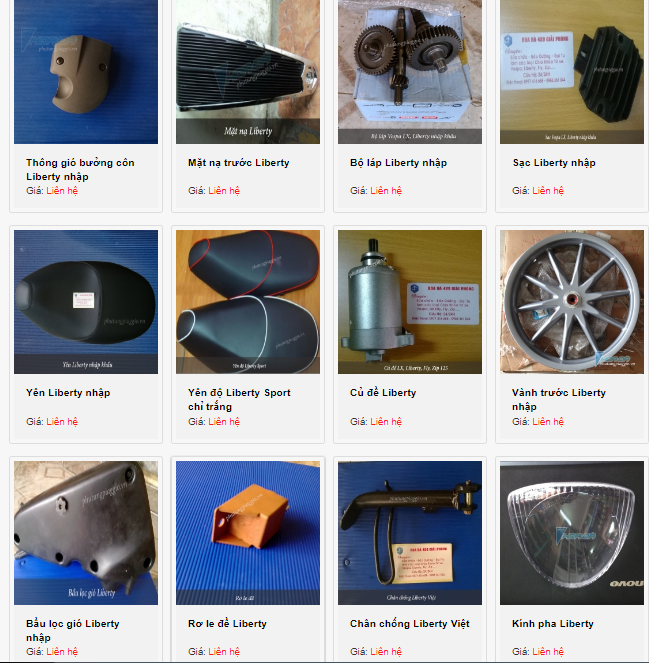Click the Mặt nạ trước Liberty product image
The image size is (649, 663).
(x=248, y=72)
